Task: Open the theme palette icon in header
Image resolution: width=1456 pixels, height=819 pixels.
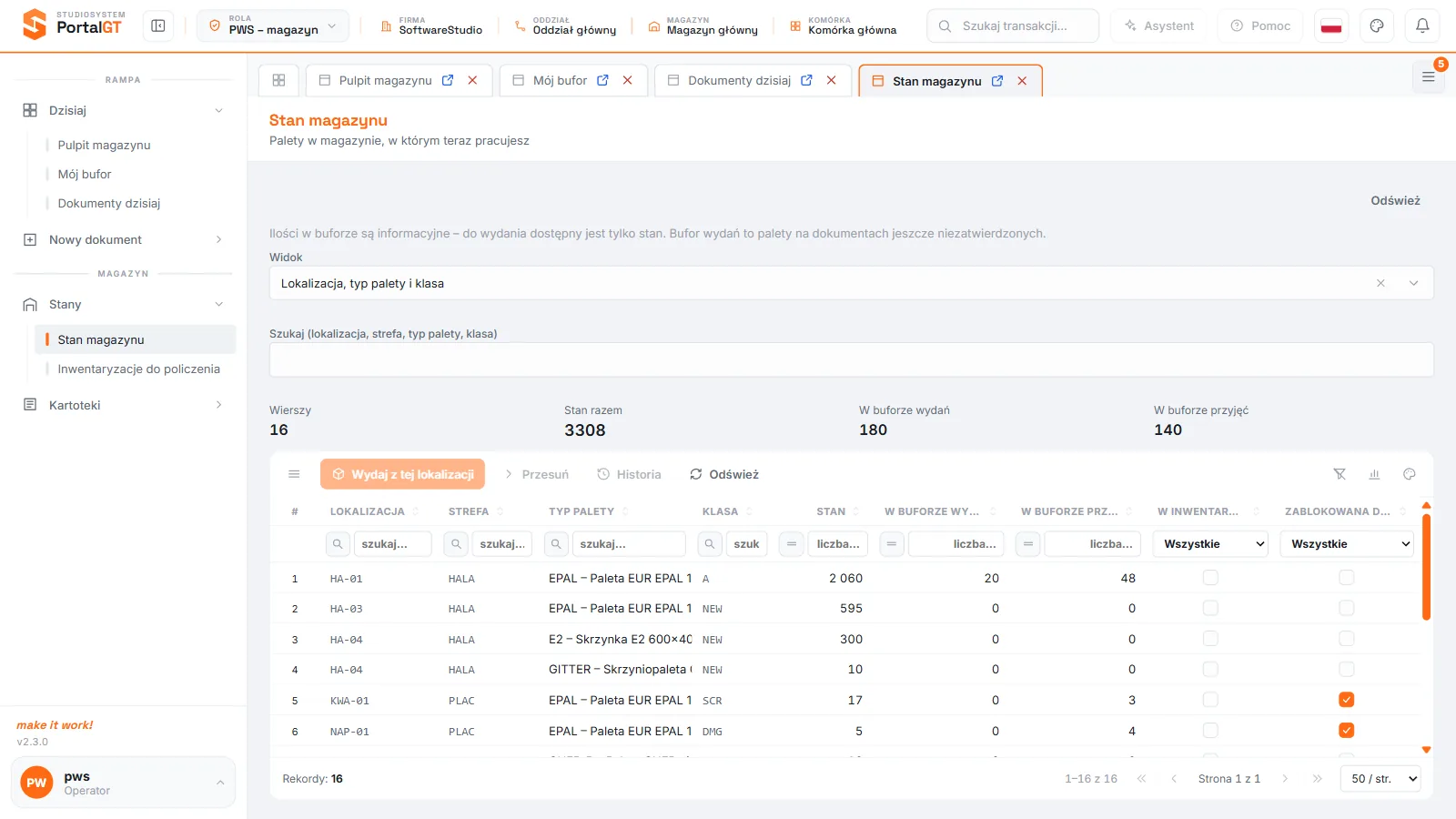Action: 1377,26
